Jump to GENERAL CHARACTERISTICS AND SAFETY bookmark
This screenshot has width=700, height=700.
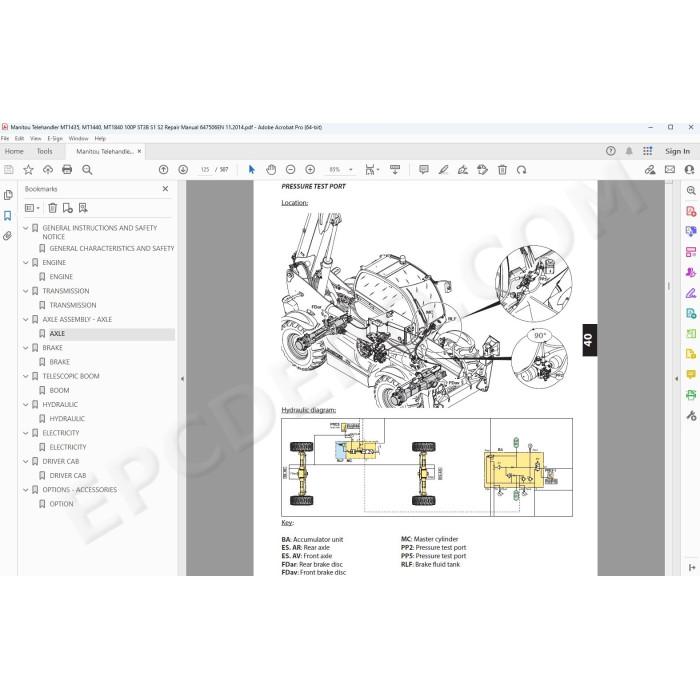coord(112,248)
